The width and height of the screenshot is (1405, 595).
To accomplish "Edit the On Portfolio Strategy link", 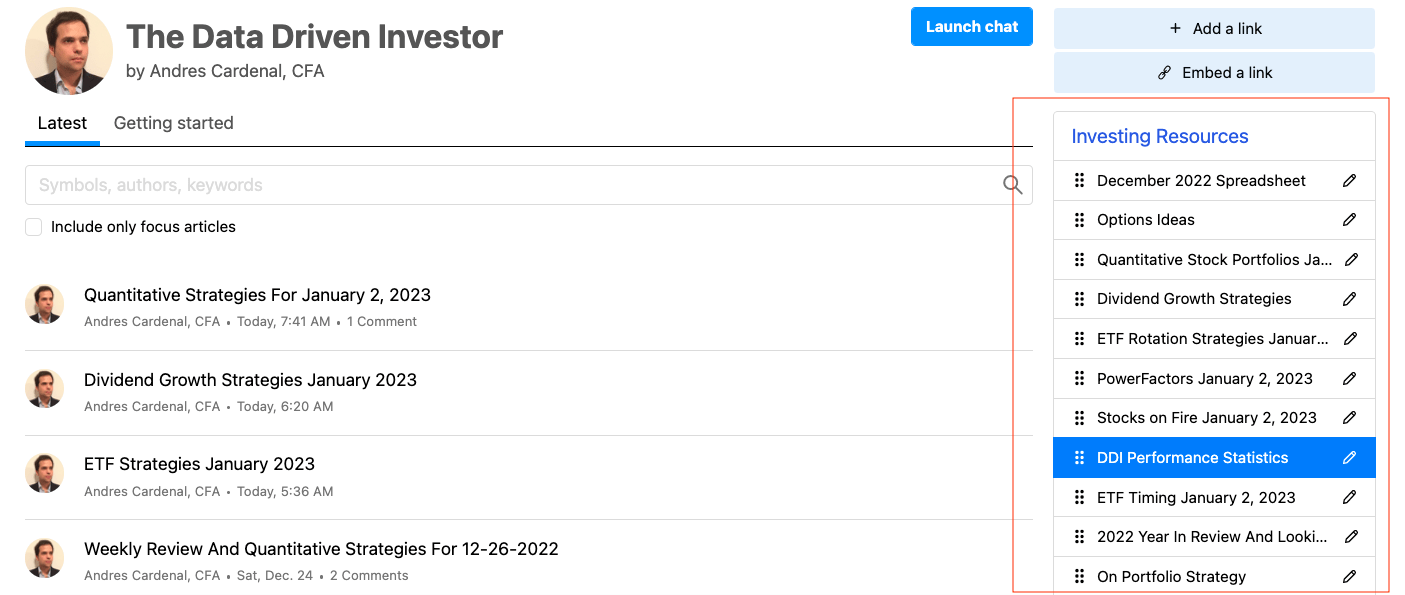I will (1350, 576).
